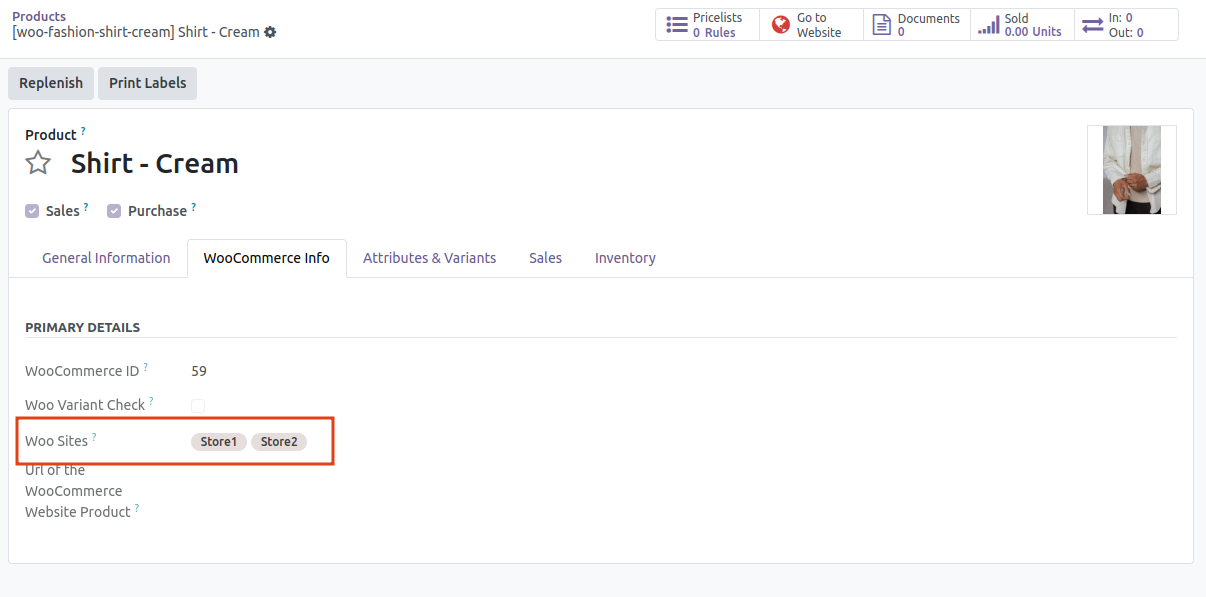Show help tooltip for Woo Sites
Screen dimensions: 1206x597
[94, 437]
